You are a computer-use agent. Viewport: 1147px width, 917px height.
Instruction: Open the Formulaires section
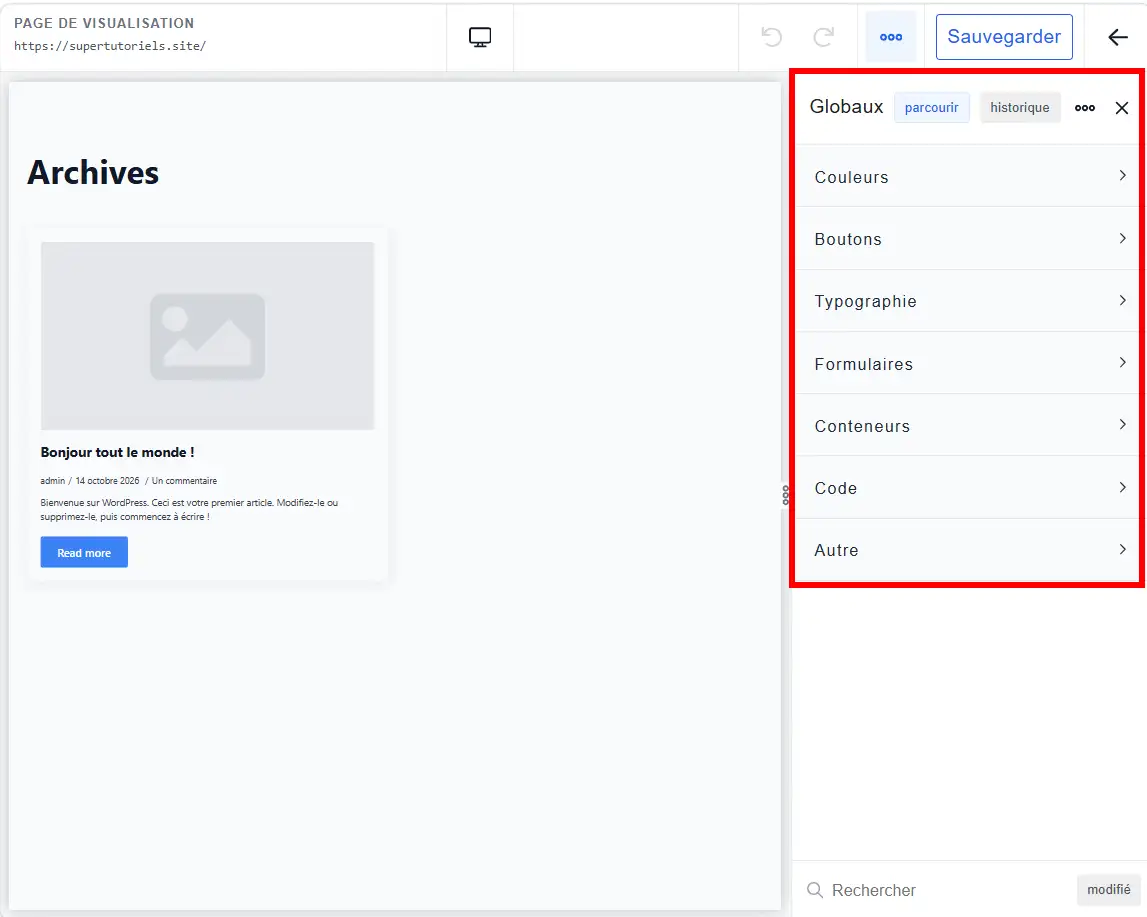966,363
